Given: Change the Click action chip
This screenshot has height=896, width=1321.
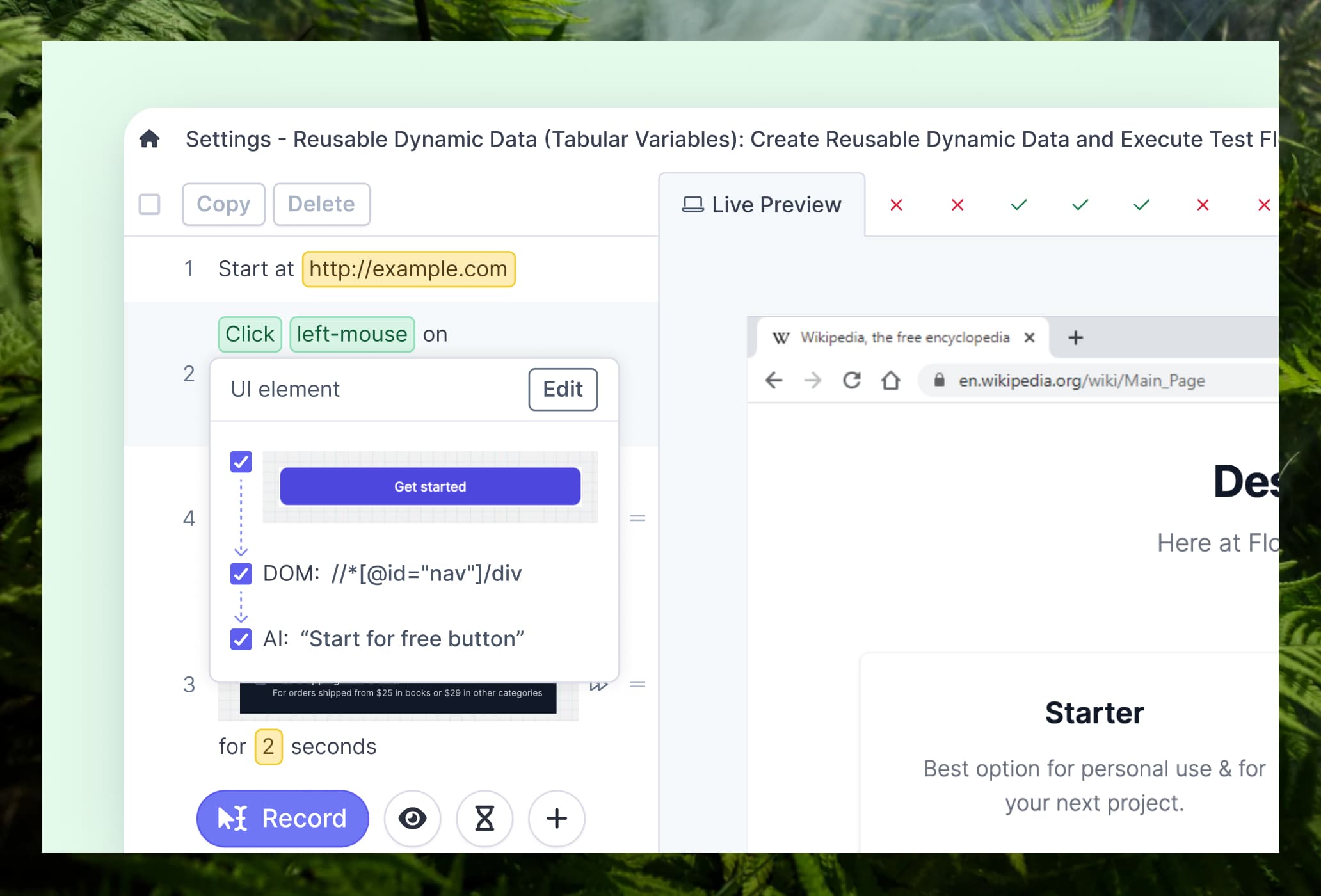Looking at the screenshot, I should (250, 334).
